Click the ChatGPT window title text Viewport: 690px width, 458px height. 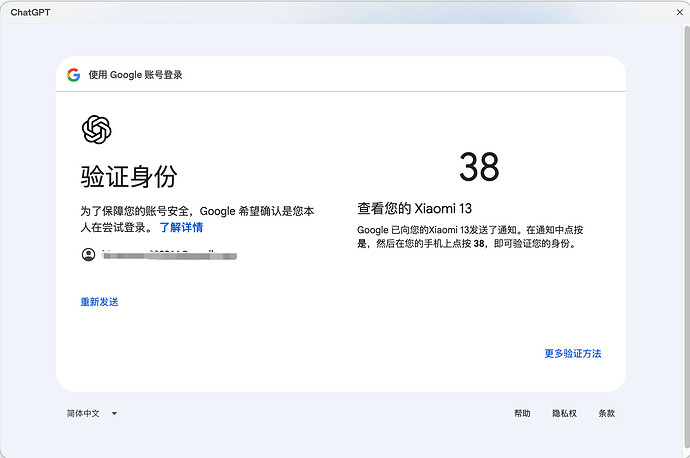30,12
